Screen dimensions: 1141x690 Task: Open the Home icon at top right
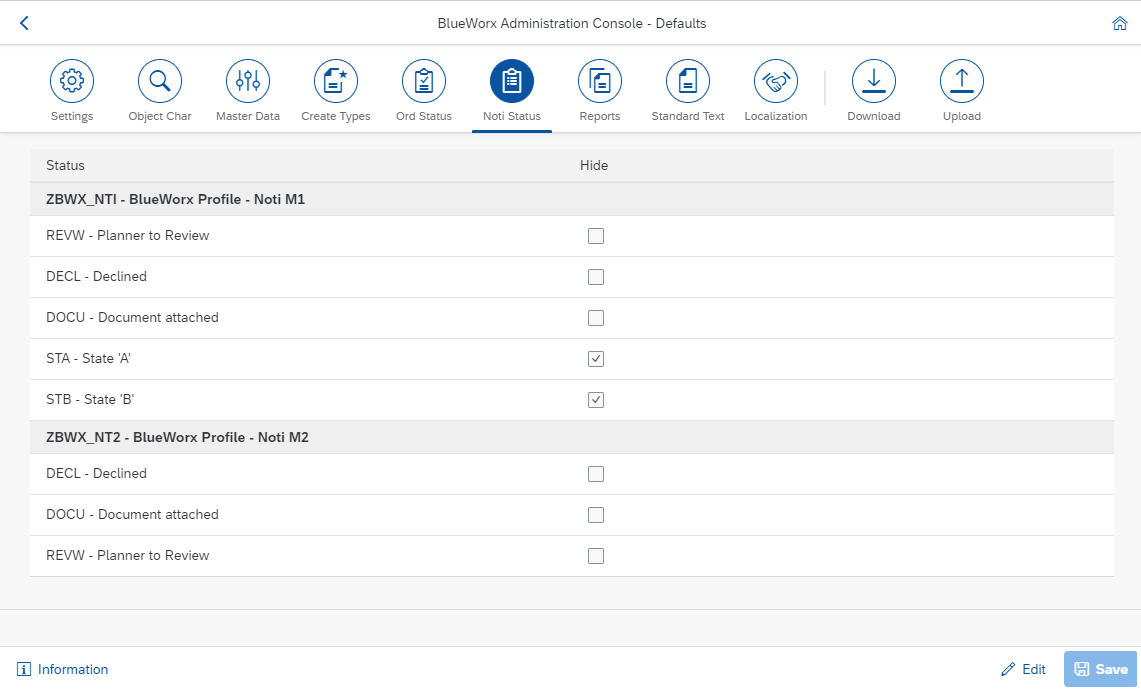point(1119,23)
